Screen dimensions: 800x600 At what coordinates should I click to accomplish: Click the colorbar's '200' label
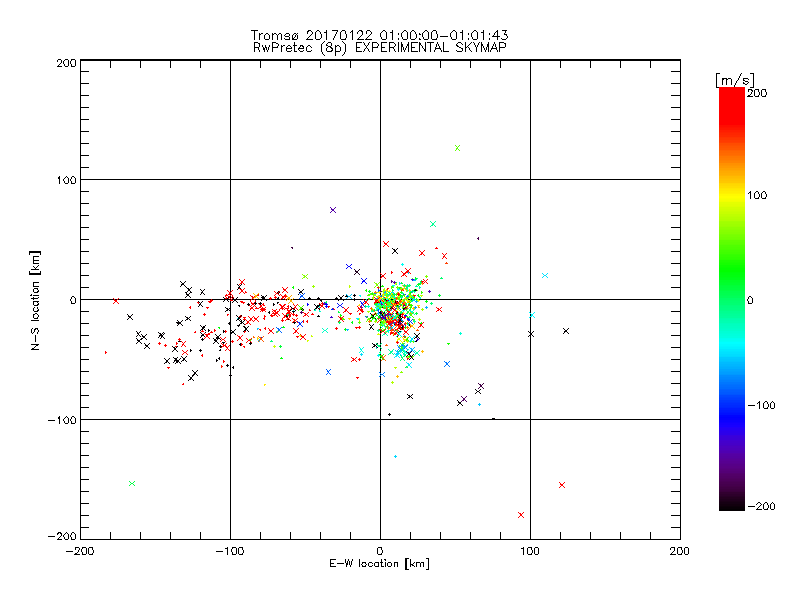[x=757, y=93]
